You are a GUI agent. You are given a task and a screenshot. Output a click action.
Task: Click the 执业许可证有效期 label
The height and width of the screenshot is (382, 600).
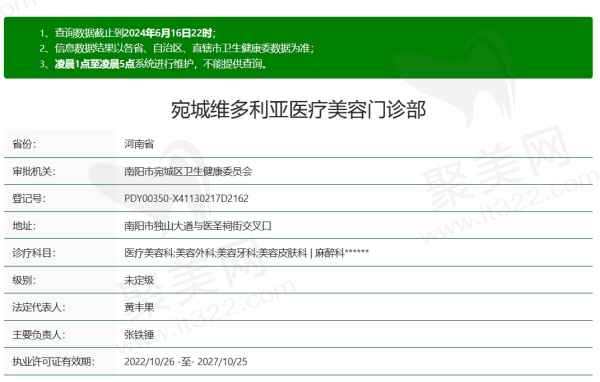[53, 362]
